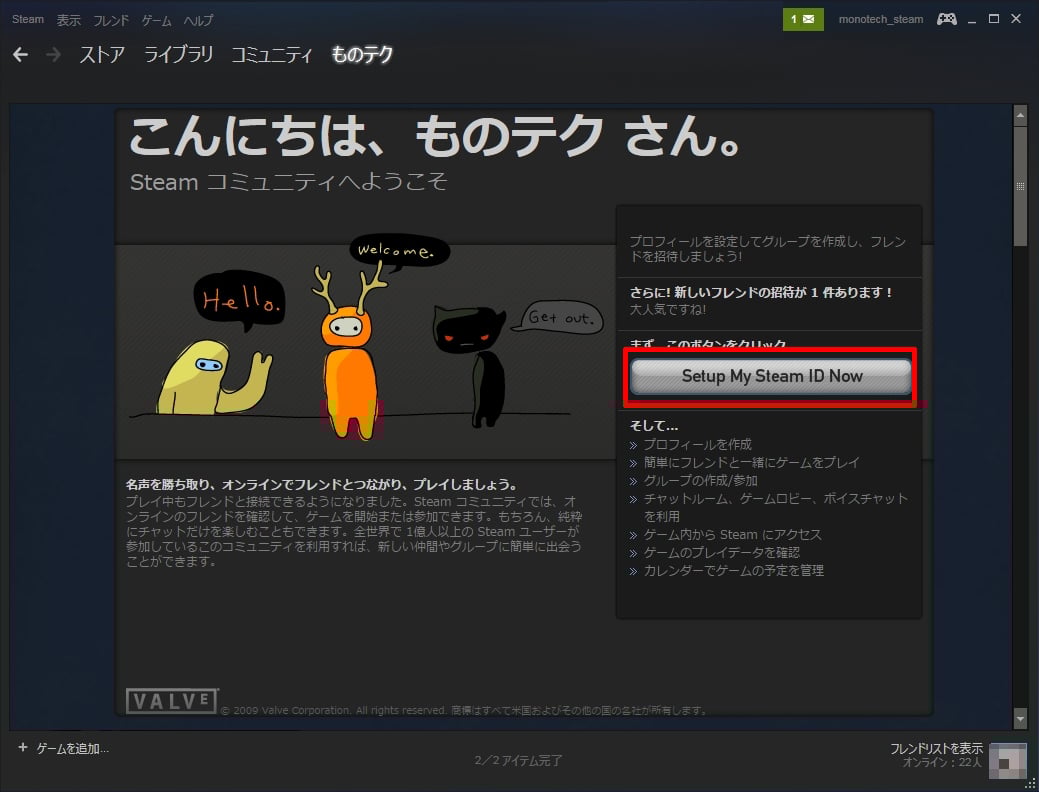Open the ヘルプ menu
1039x792 pixels.
[x=198, y=20]
